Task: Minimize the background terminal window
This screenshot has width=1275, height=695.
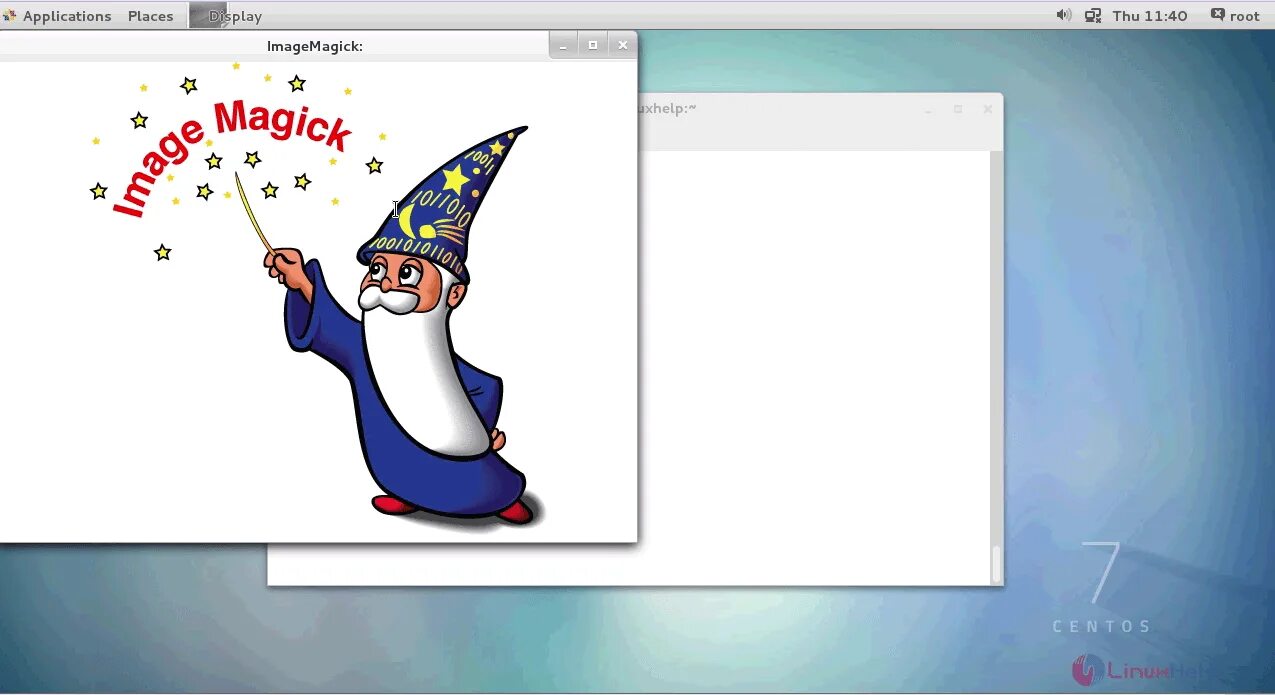Action: 928,109
